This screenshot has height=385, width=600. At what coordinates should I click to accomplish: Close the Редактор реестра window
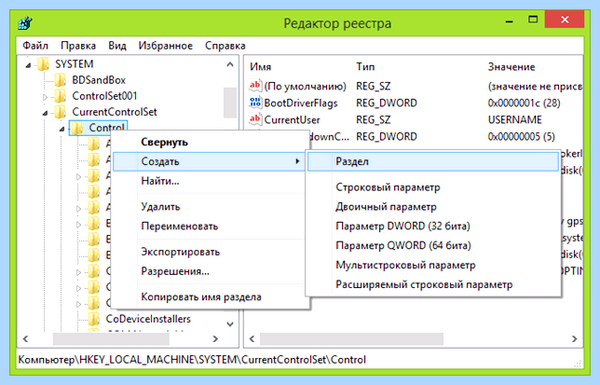[x=565, y=20]
